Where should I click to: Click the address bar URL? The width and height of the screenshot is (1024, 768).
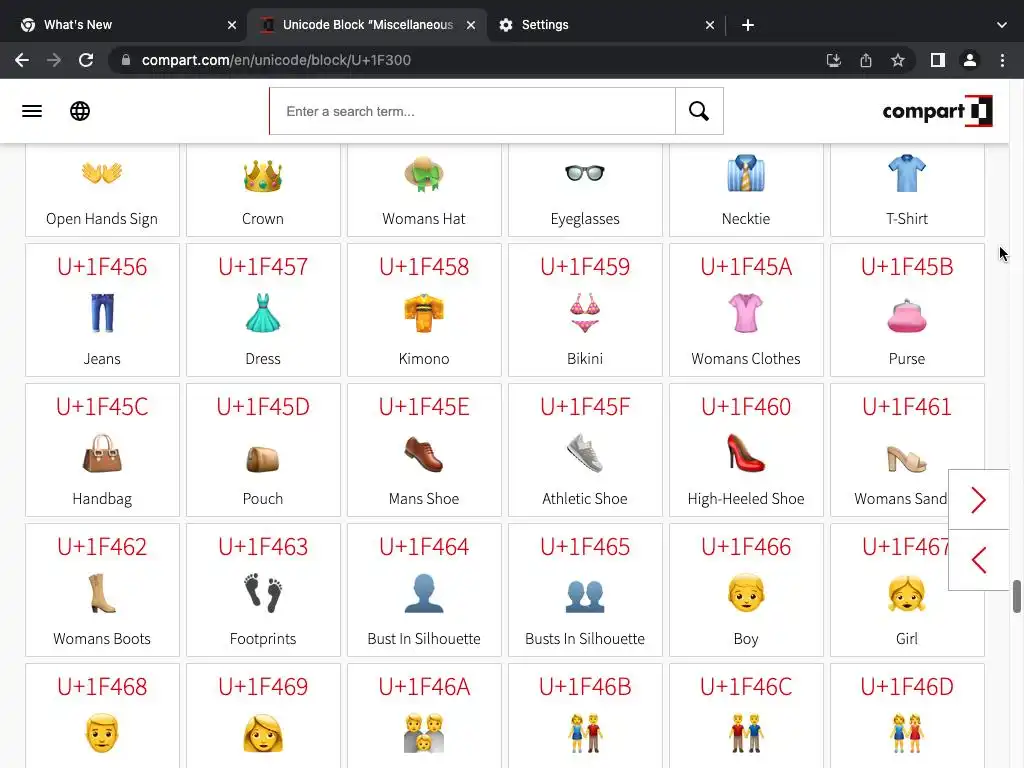click(x=276, y=60)
